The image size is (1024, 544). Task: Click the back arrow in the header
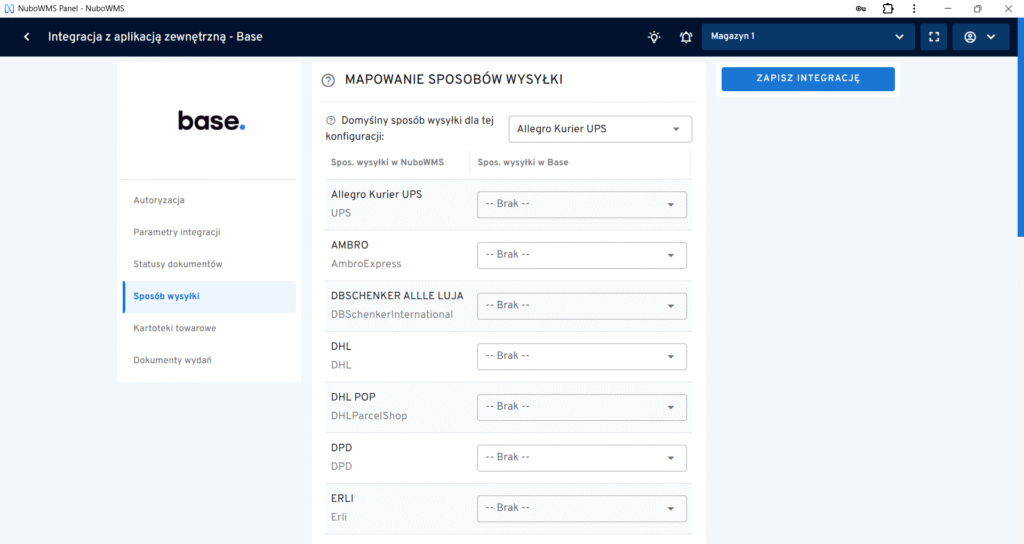[26, 37]
